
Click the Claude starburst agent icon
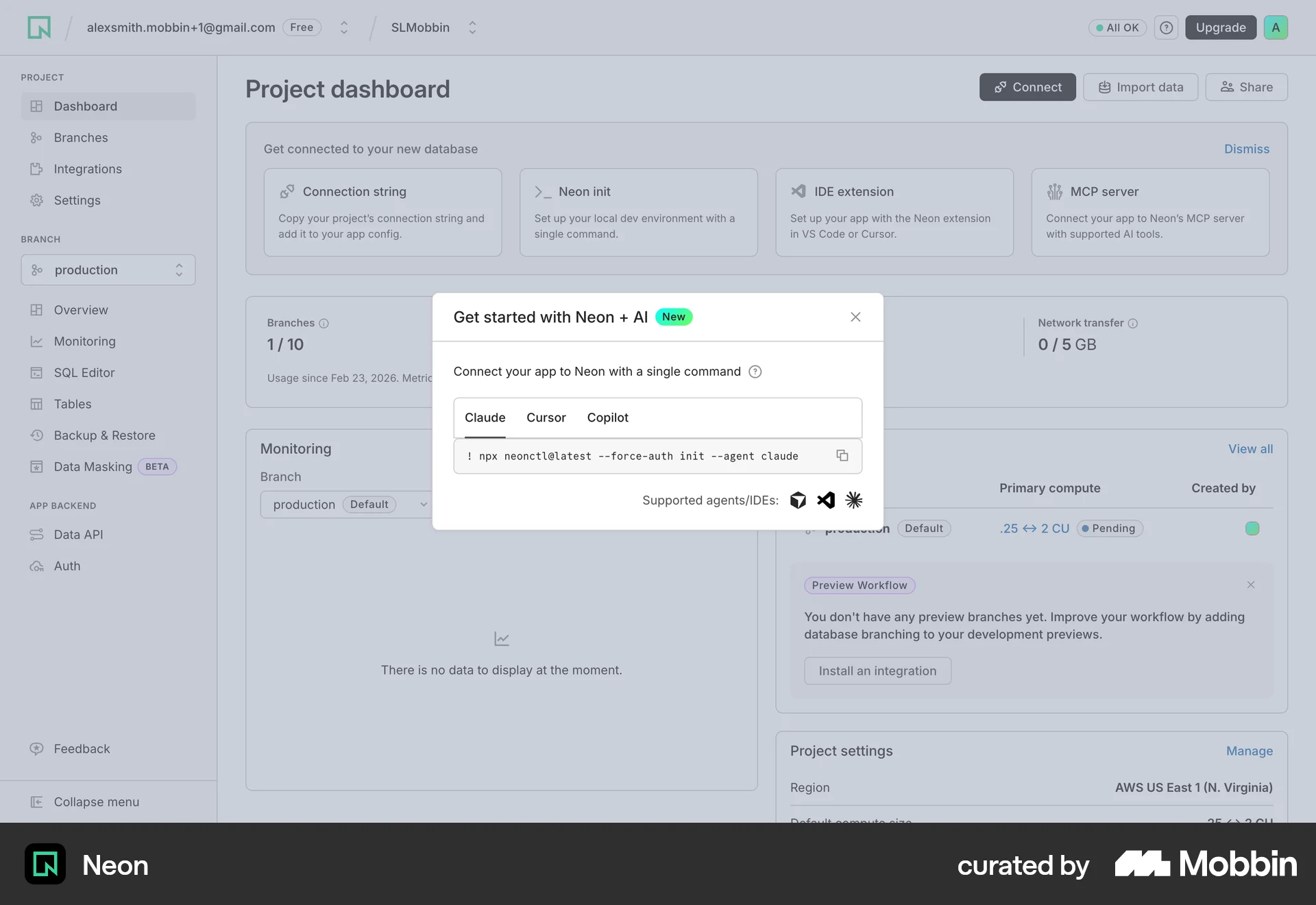tap(854, 500)
